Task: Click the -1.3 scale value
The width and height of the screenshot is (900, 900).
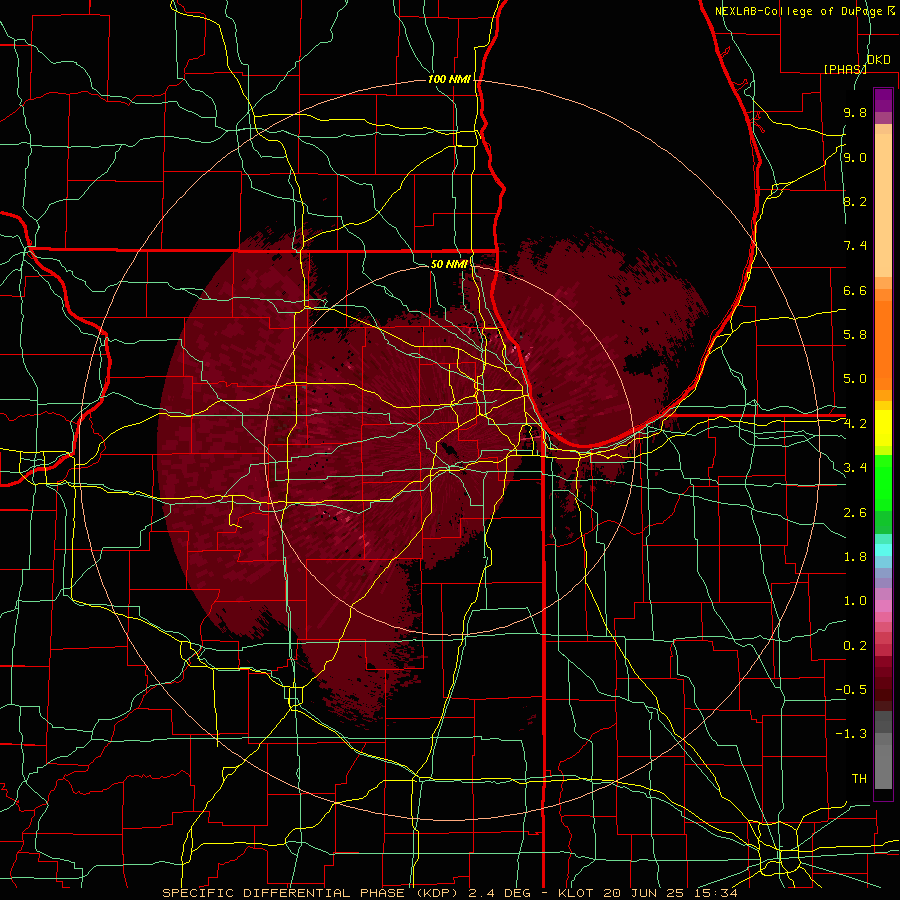Action: (x=851, y=734)
